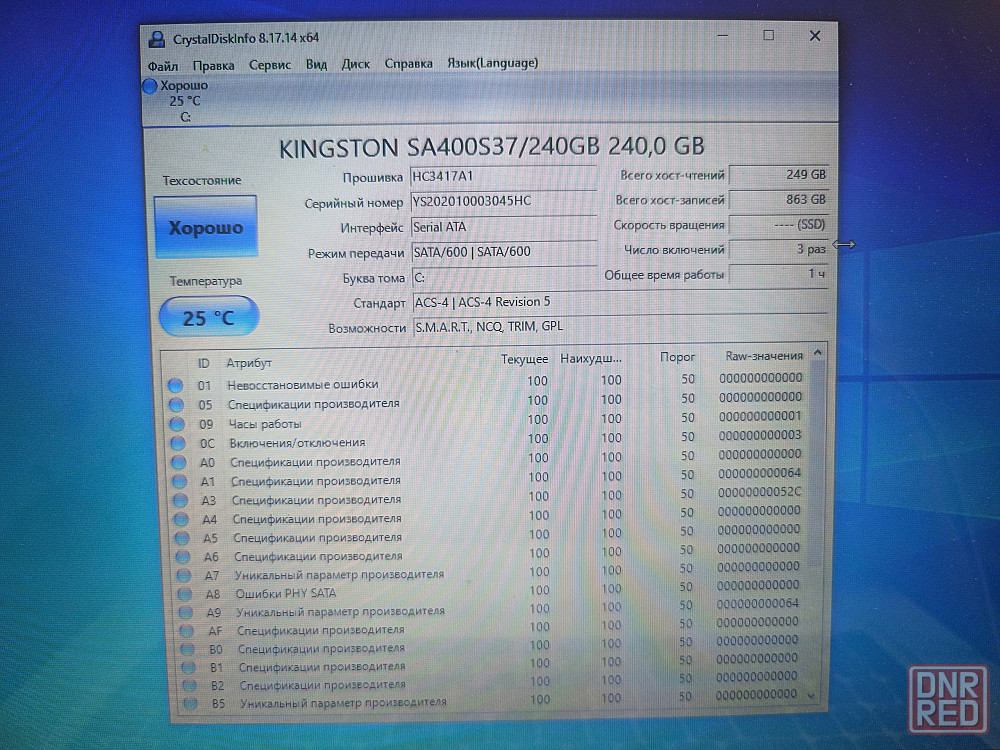Click status icon of attribute A7
The width and height of the screenshot is (1000, 750).
[x=184, y=575]
